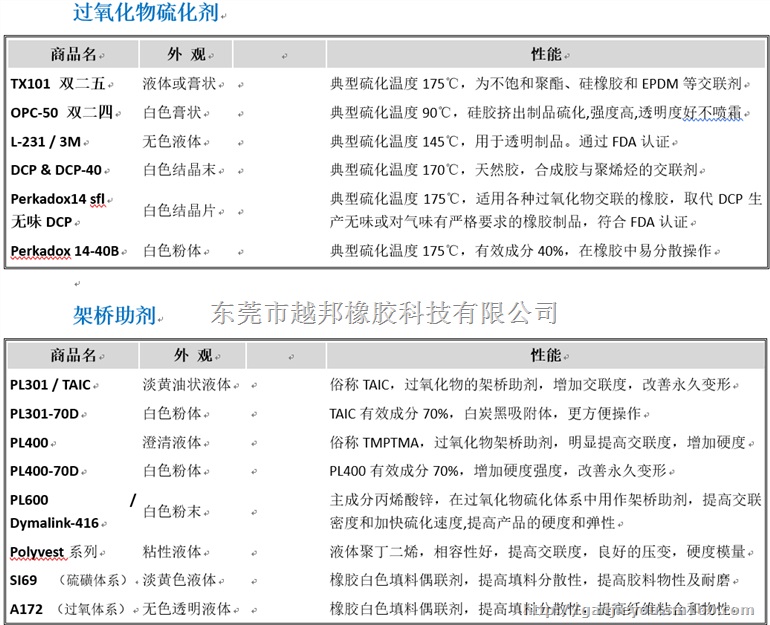Click the description starting with 液体聚丁二烯
The height and width of the screenshot is (625, 770).
tap(538, 552)
